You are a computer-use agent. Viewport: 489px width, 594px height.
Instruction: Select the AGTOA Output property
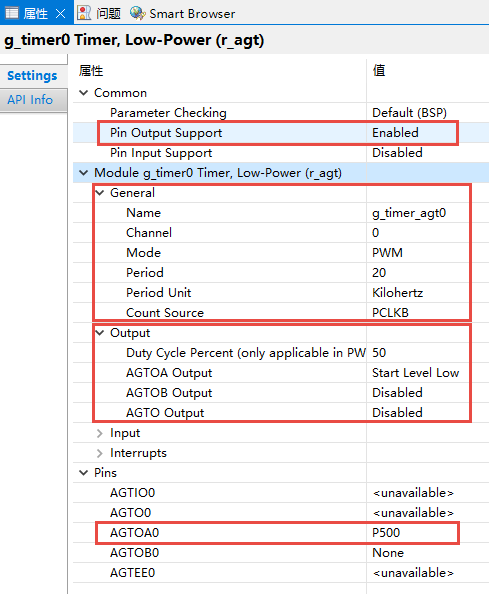coord(169,373)
